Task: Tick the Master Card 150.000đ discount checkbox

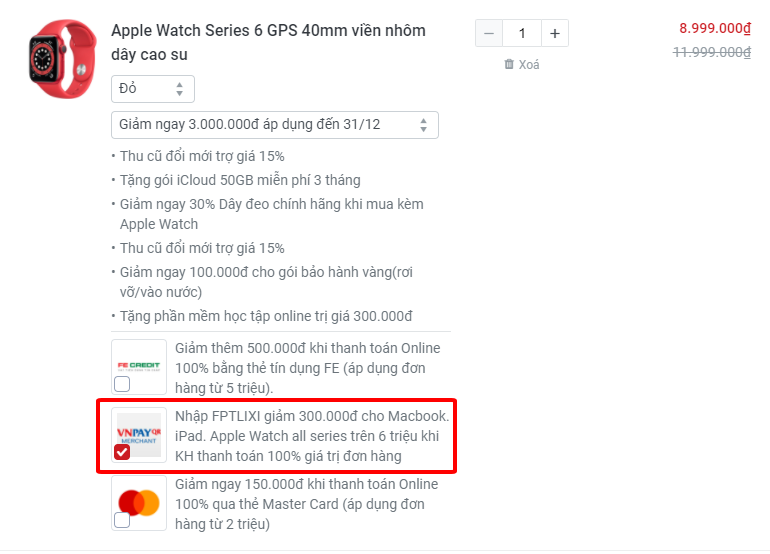Action: pyautogui.click(x=122, y=520)
